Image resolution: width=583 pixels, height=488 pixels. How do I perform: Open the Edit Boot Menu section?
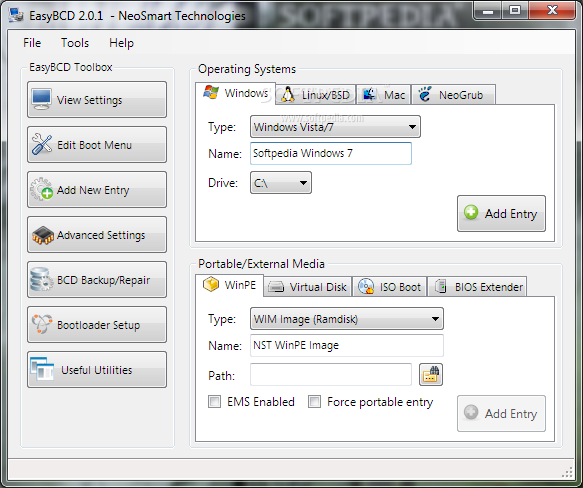[x=97, y=145]
